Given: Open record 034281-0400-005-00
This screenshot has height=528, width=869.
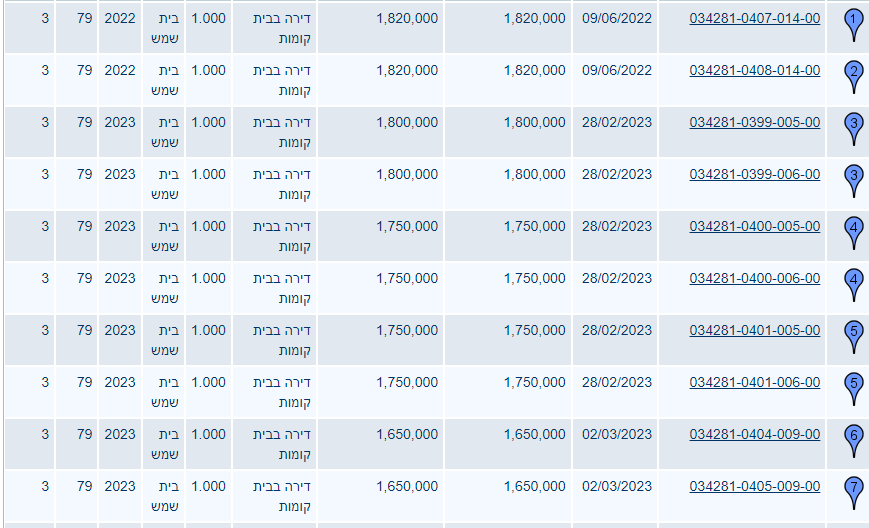Looking at the screenshot, I should pos(754,226).
